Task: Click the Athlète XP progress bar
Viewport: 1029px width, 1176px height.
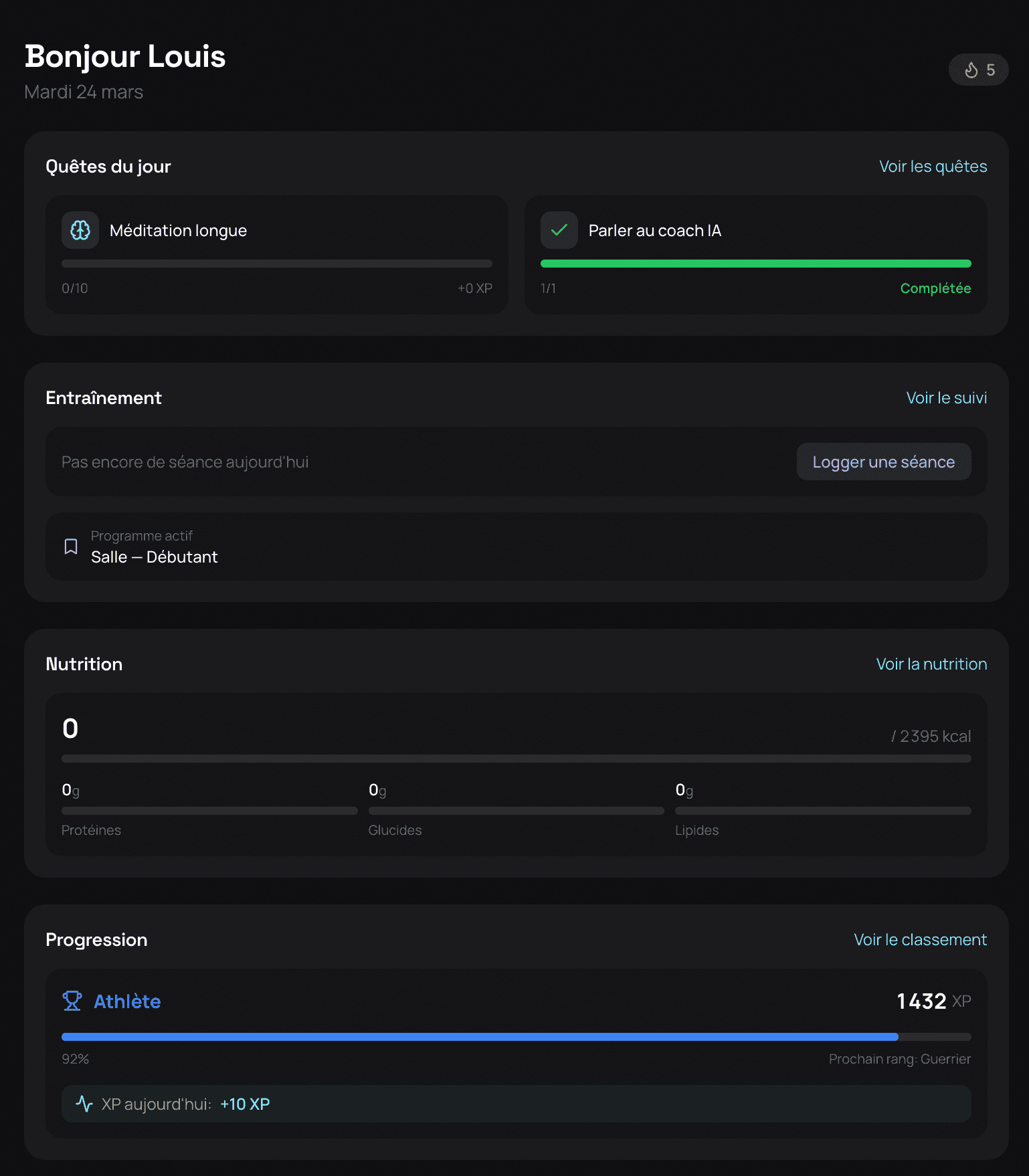Action: 516,1037
